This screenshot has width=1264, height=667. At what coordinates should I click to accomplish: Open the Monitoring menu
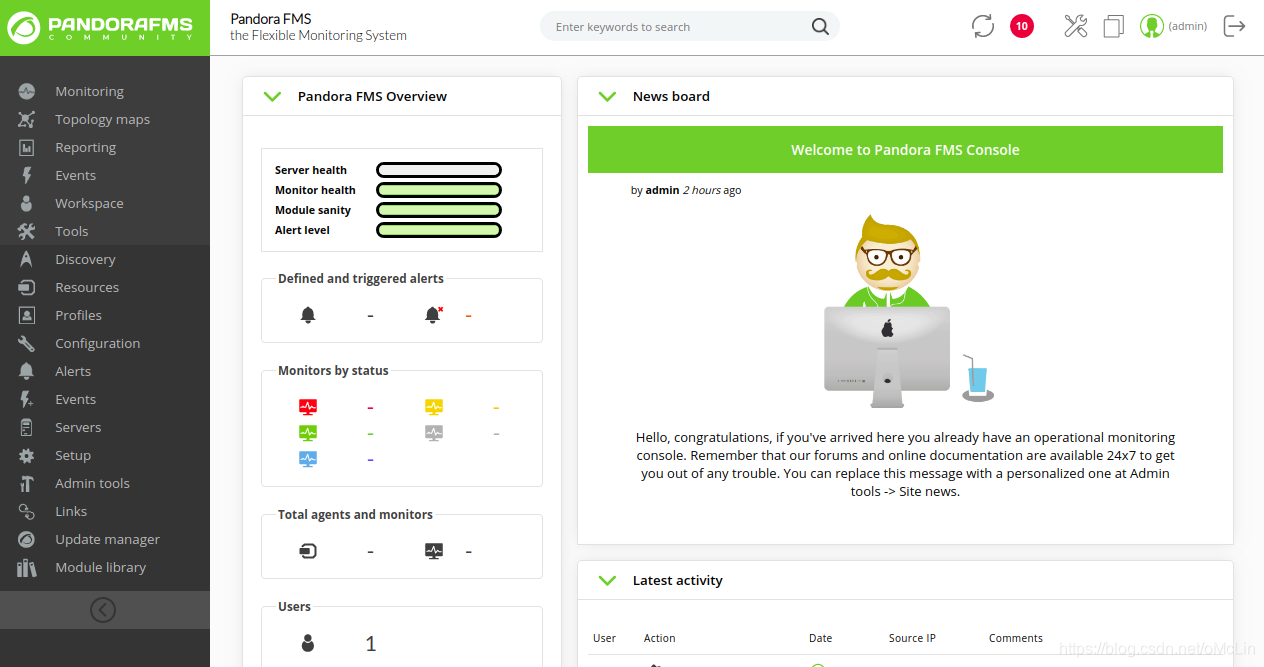[x=90, y=91]
